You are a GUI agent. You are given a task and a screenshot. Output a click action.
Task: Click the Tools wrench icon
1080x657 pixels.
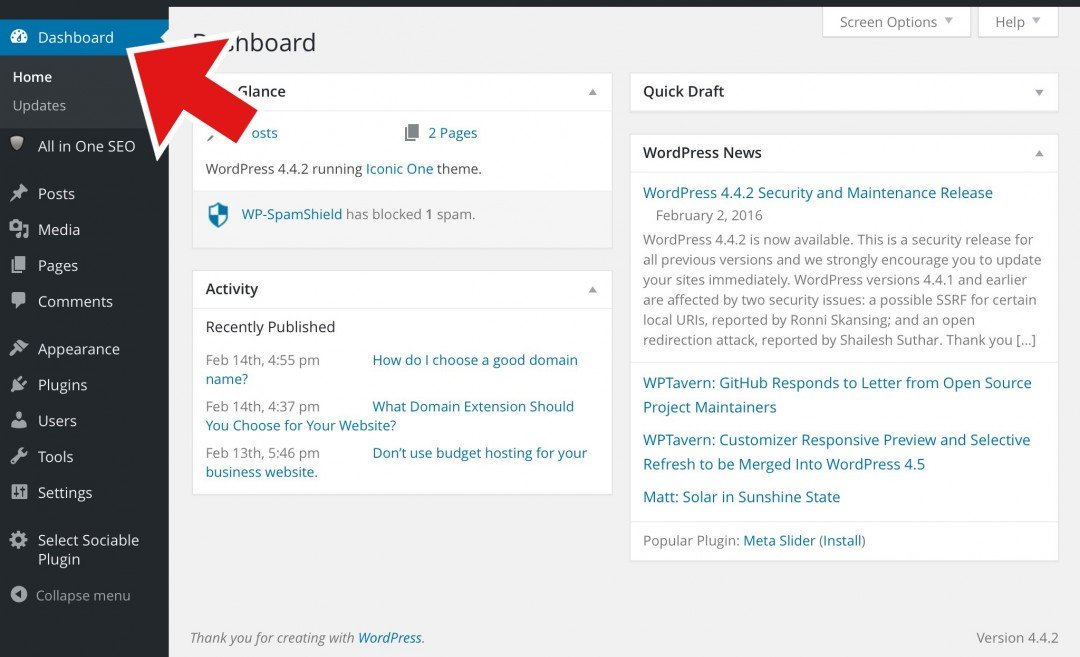pyautogui.click(x=19, y=455)
